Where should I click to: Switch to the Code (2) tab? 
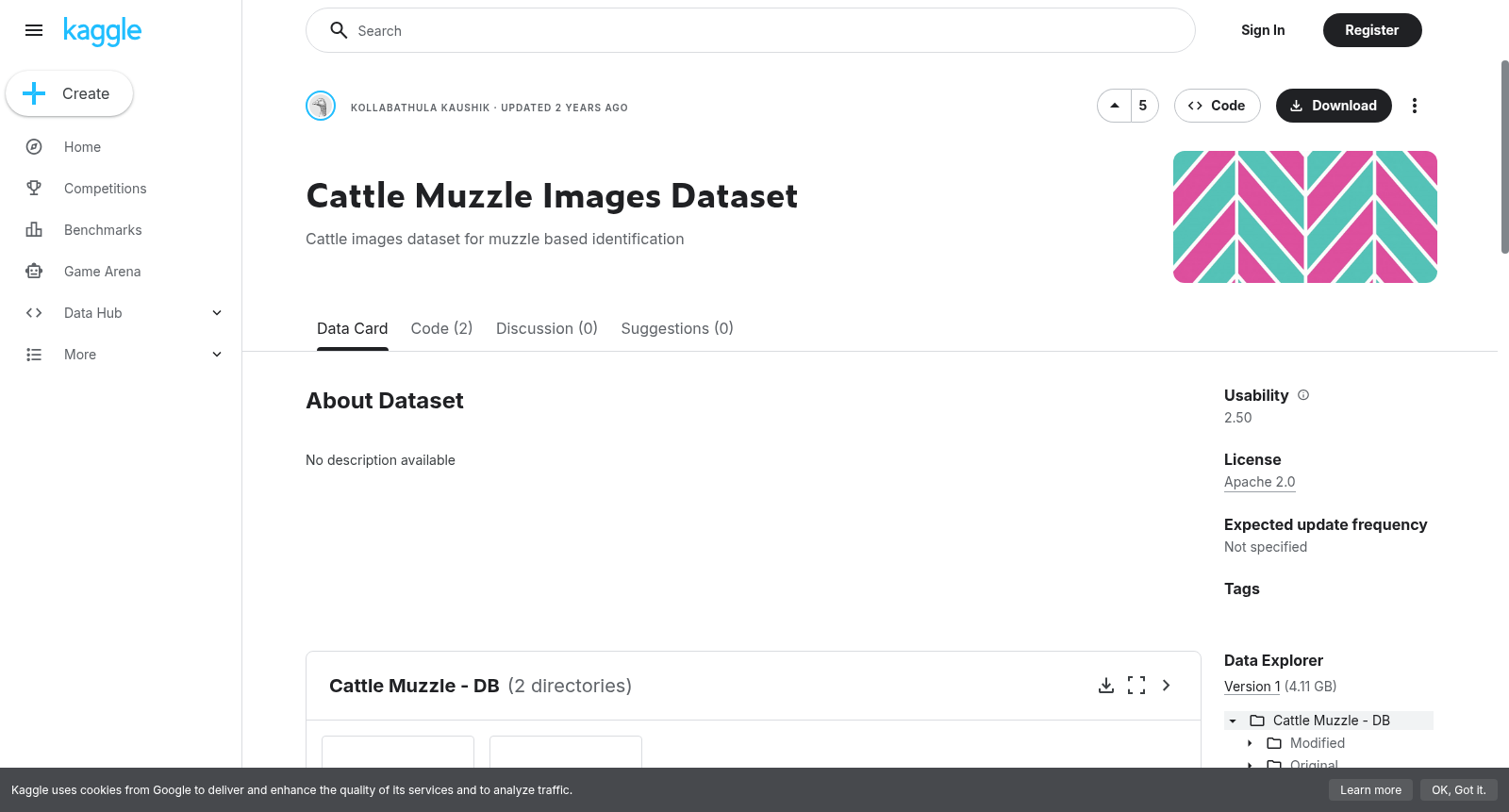(441, 328)
